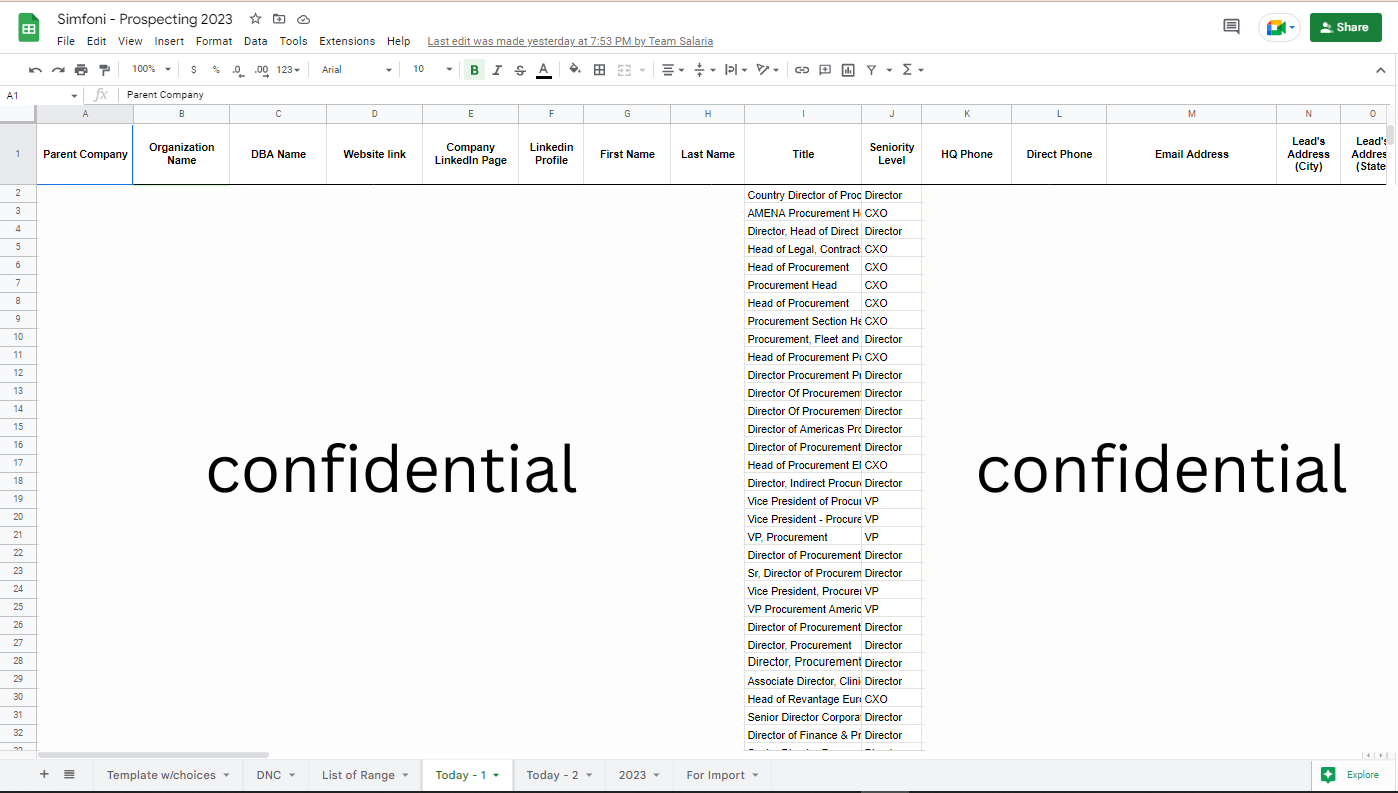
Task: Click the horizontal scrollbar thumb
Action: (x=153, y=755)
